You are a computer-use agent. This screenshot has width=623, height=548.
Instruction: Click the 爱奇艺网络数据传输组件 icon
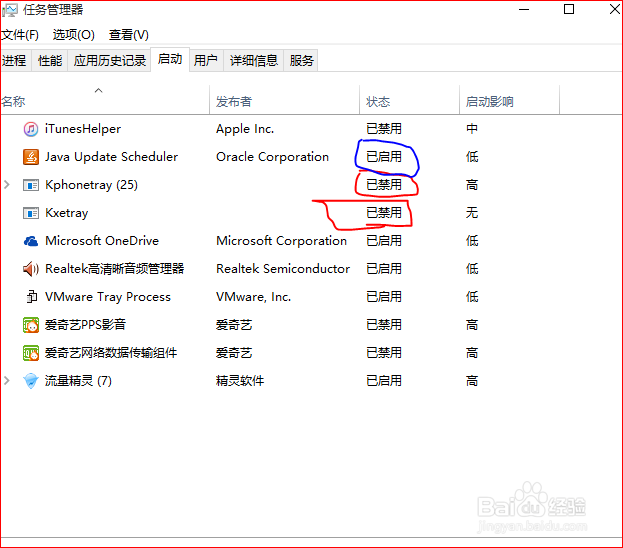(31, 353)
